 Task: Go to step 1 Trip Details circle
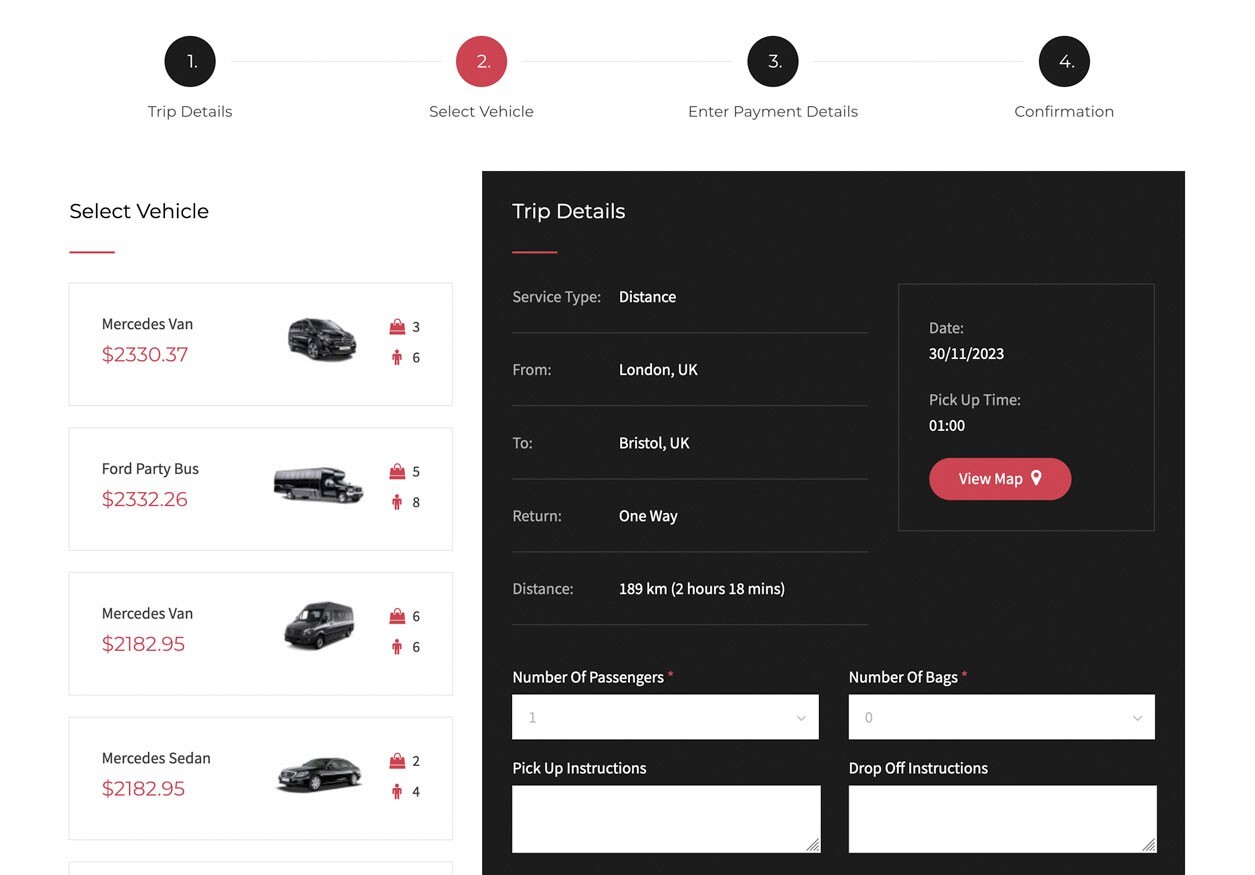coord(190,61)
